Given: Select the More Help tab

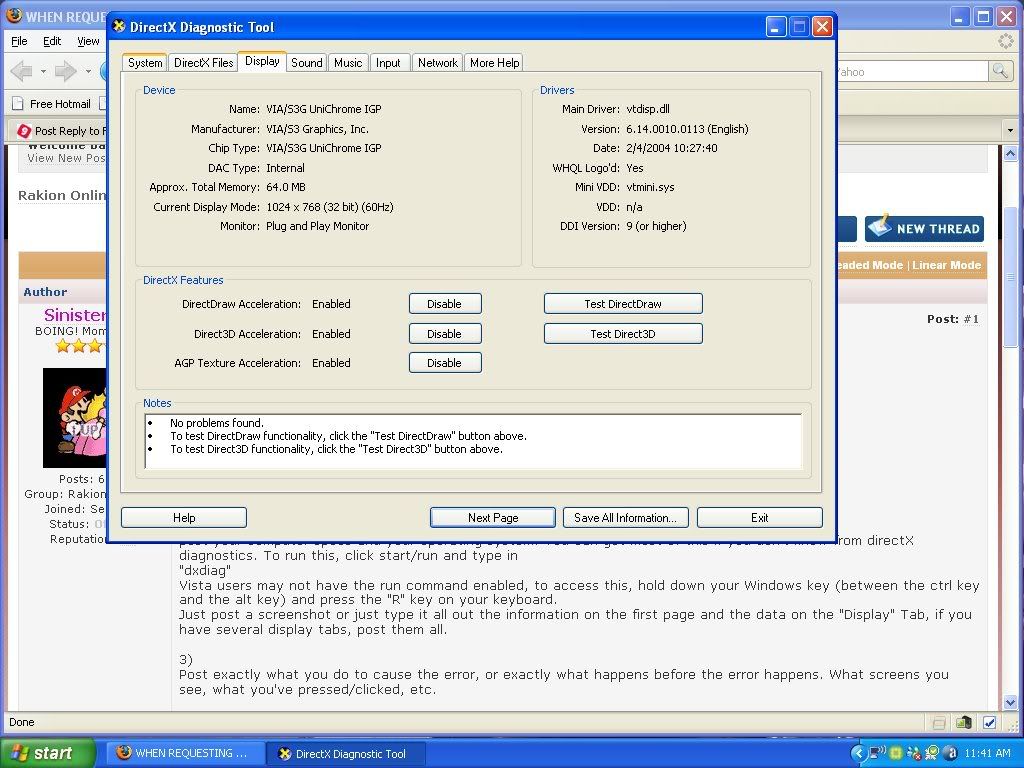Looking at the screenshot, I should tap(494, 63).
